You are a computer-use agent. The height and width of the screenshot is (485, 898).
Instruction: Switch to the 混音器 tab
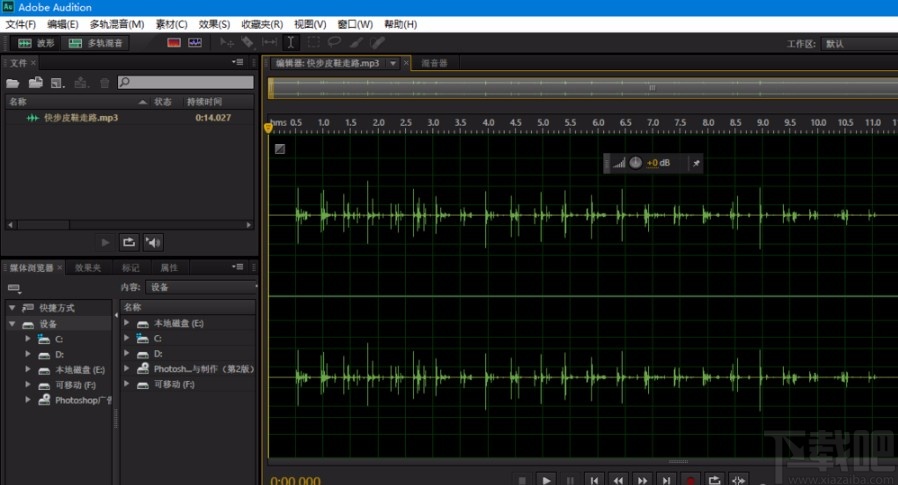434,63
